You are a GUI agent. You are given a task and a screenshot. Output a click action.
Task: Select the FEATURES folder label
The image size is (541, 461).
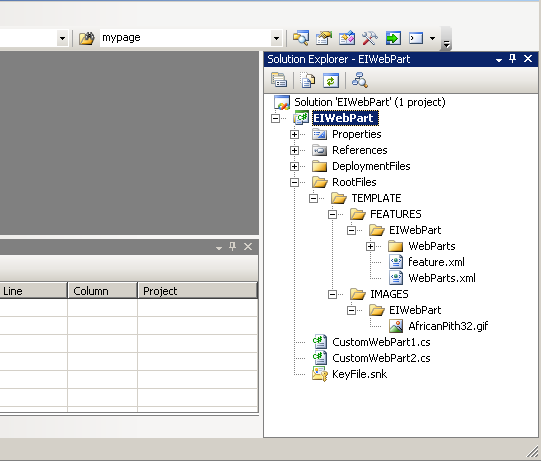coord(396,214)
